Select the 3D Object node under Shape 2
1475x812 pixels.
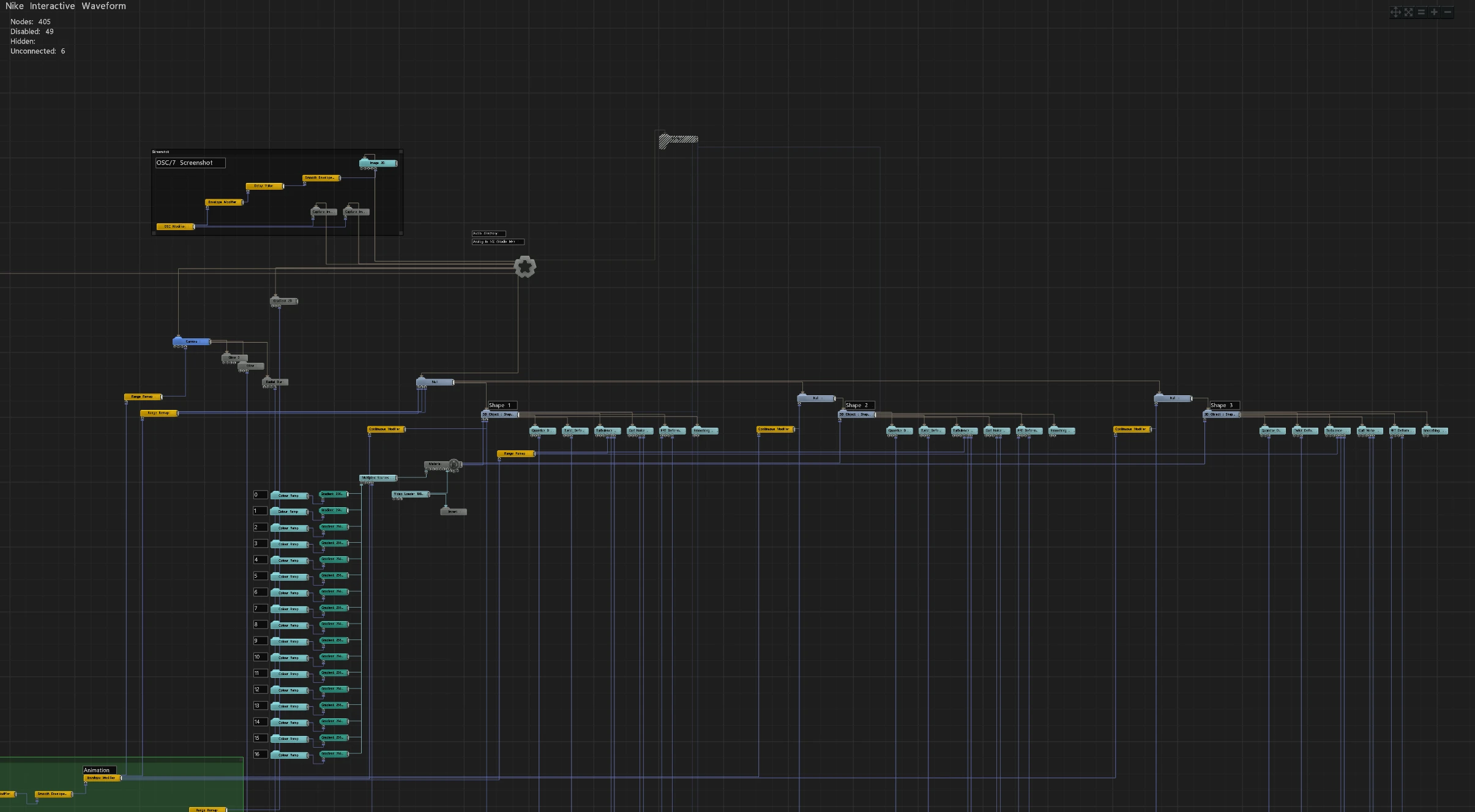[x=857, y=414]
